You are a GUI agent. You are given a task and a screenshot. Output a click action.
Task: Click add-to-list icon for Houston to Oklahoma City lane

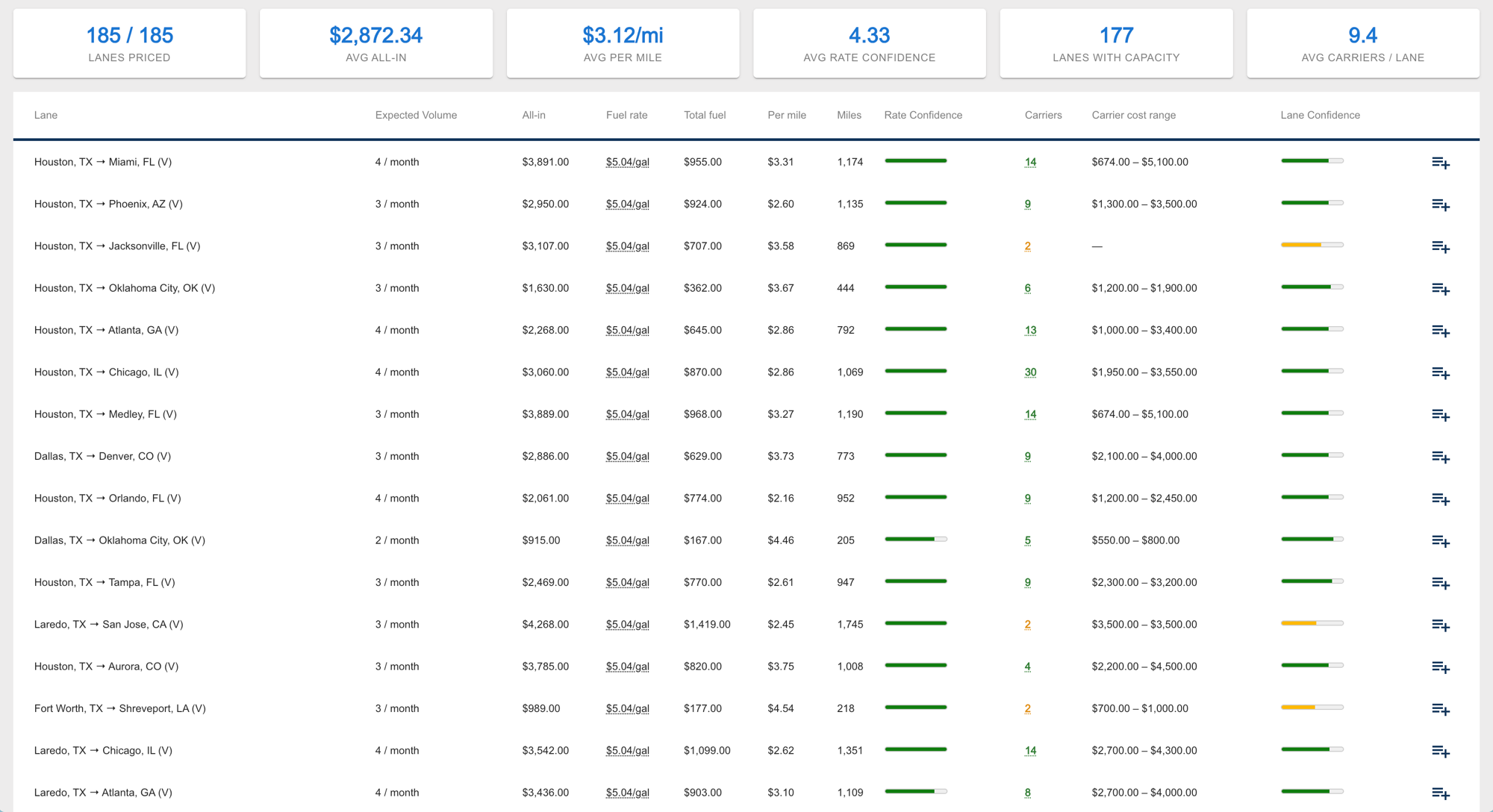(1441, 289)
